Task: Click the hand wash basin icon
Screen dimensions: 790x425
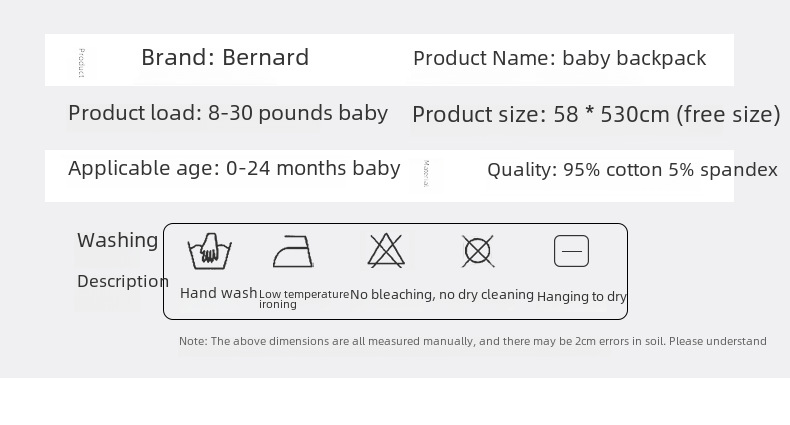Action: pyautogui.click(x=210, y=251)
